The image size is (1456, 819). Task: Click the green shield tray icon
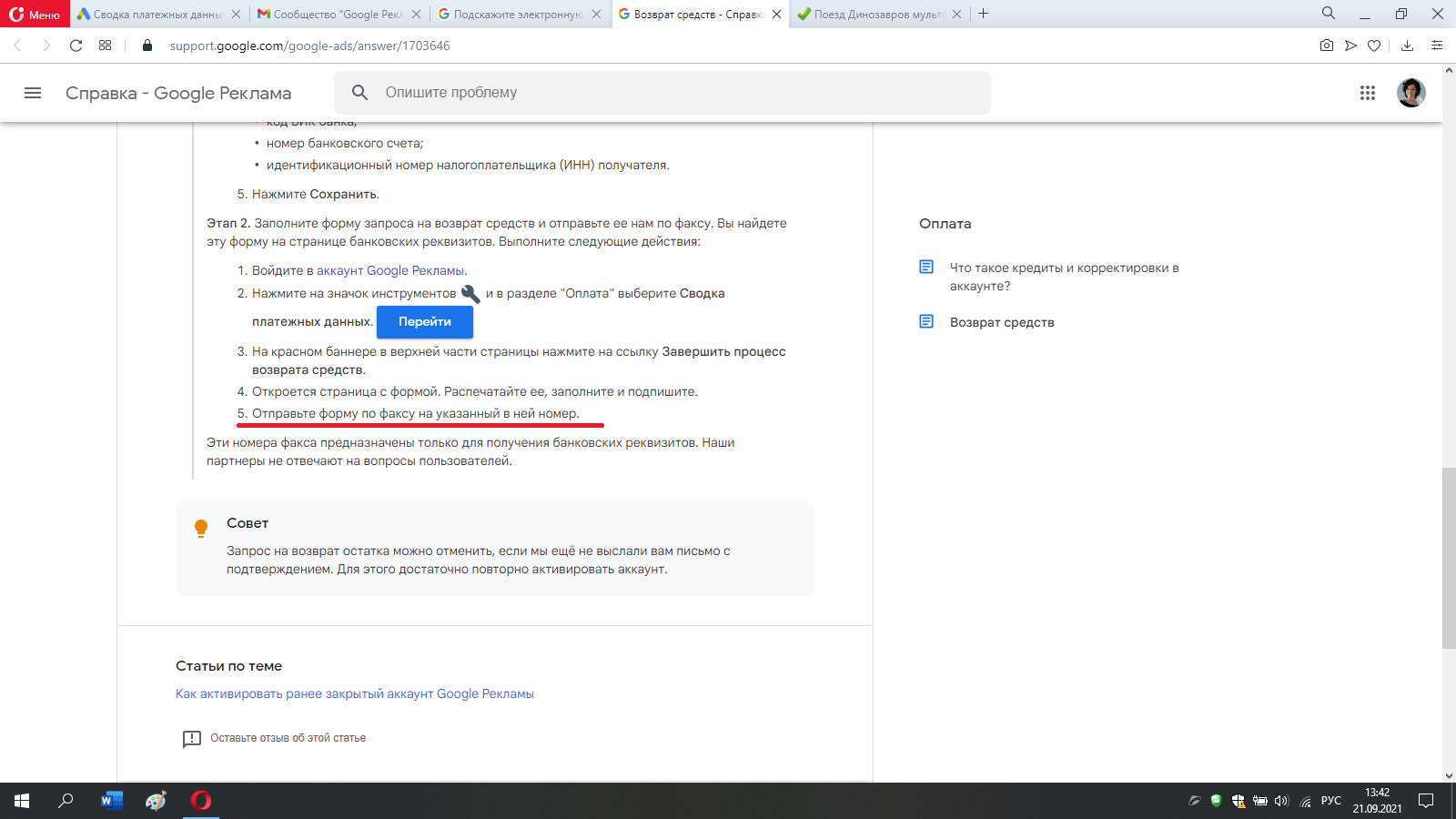pyautogui.click(x=1216, y=801)
